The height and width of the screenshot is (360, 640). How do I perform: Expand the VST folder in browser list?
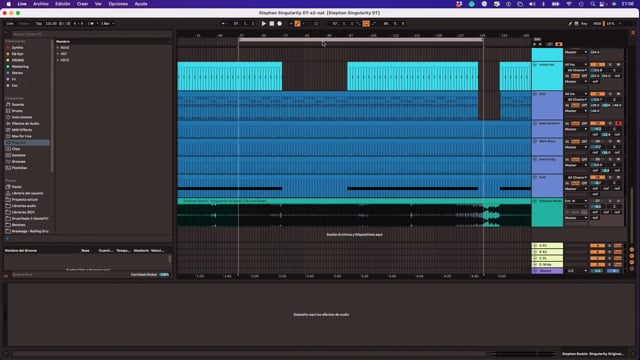58,54
